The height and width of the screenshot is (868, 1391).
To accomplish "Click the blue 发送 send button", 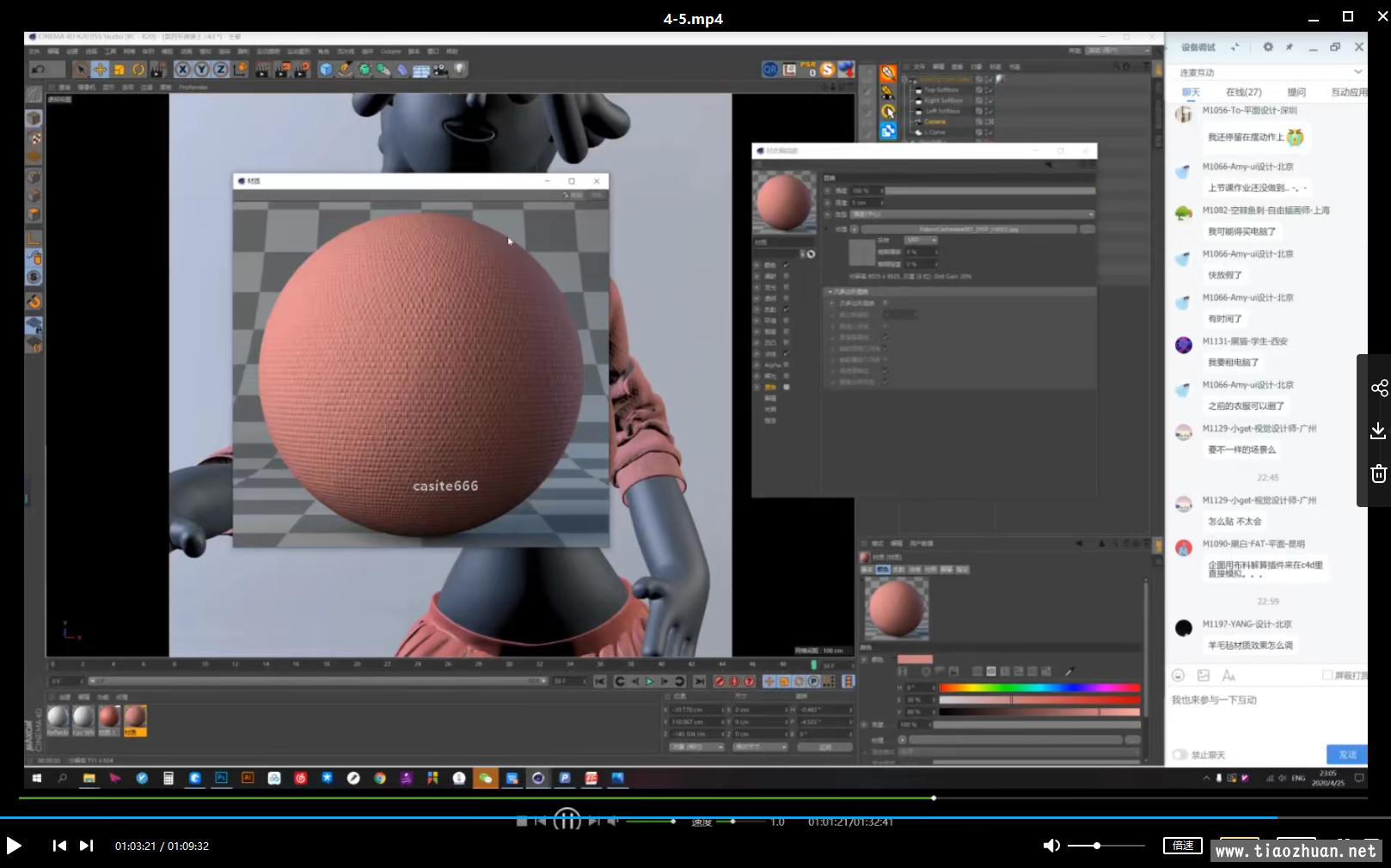I will click(x=1346, y=755).
